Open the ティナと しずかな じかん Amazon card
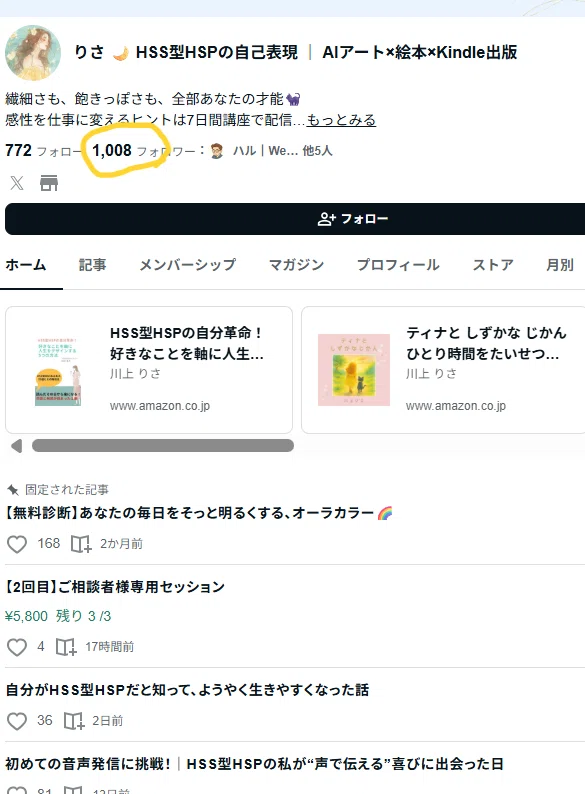Screen dimensions: 585x794 [x=443, y=370]
